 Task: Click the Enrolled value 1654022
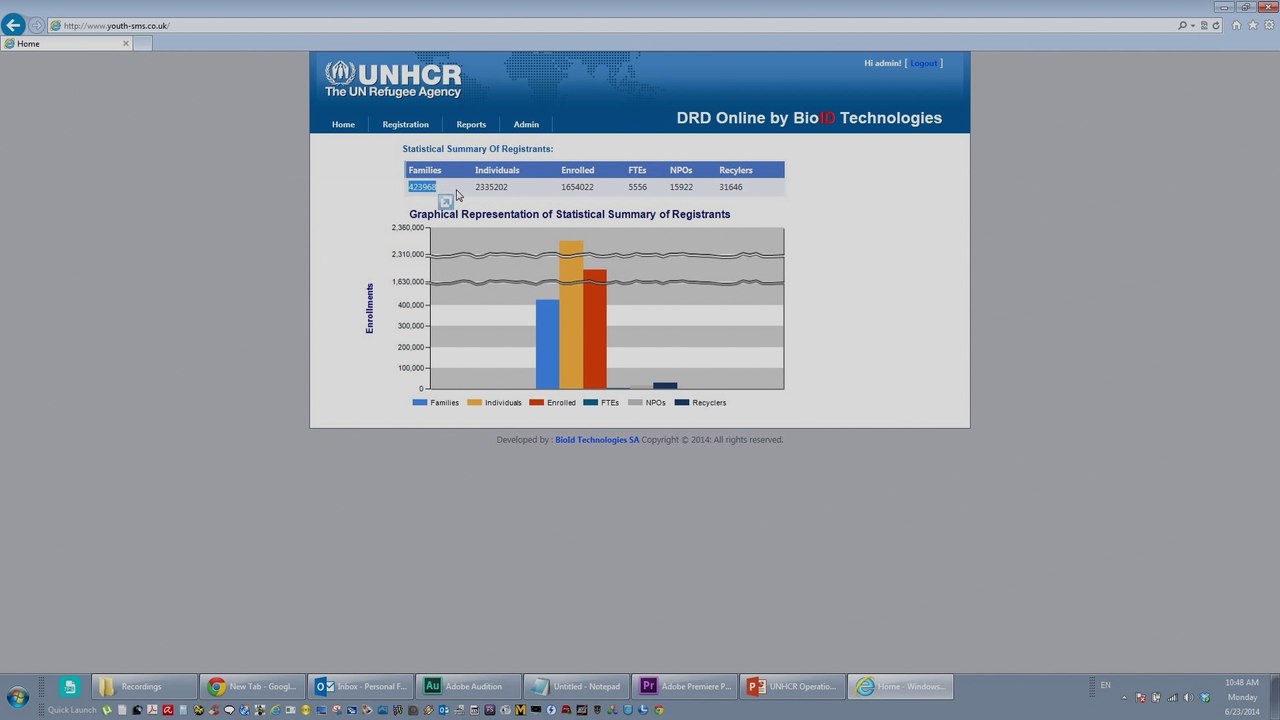pyautogui.click(x=577, y=187)
